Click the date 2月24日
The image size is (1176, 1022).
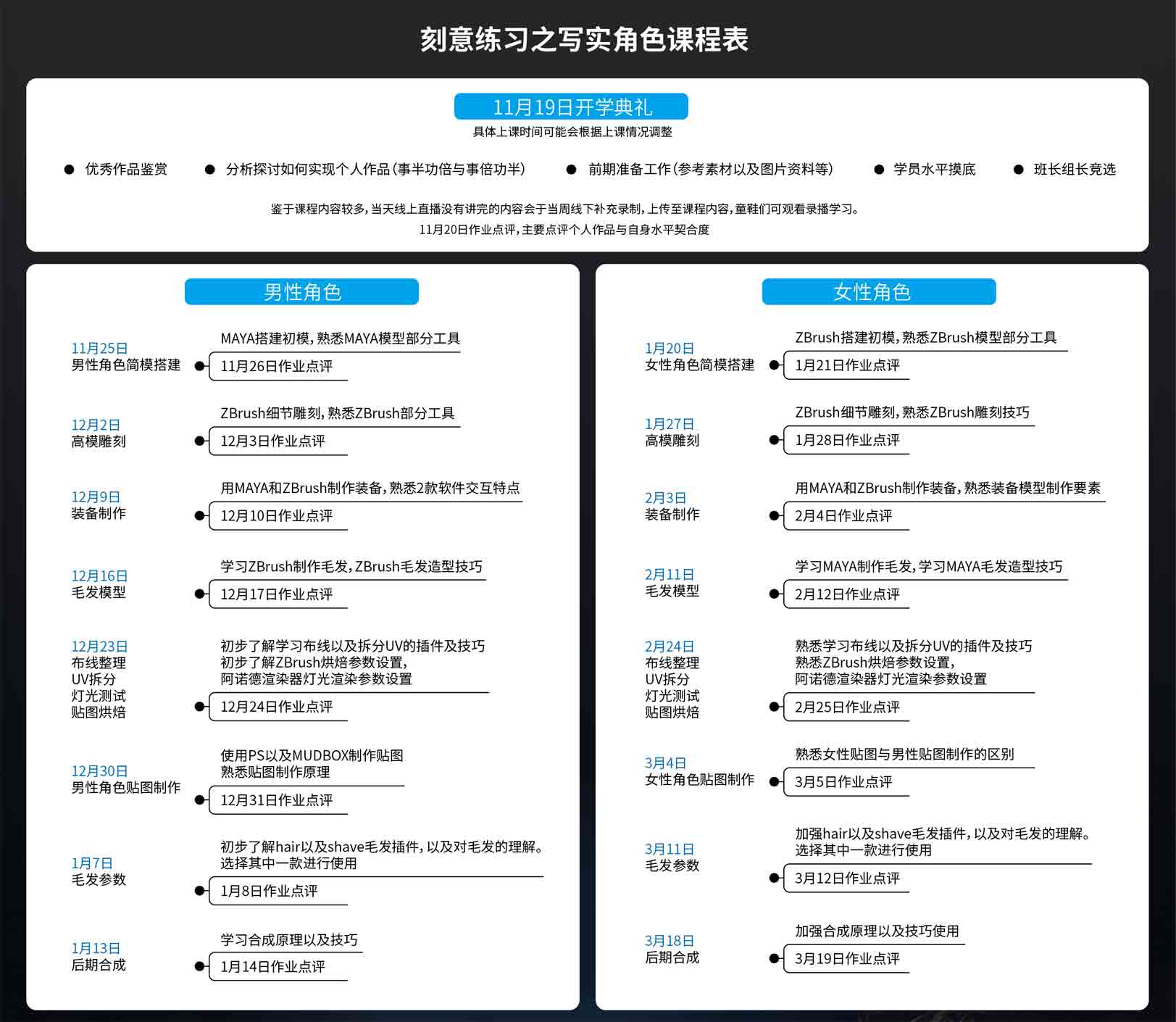(x=670, y=646)
